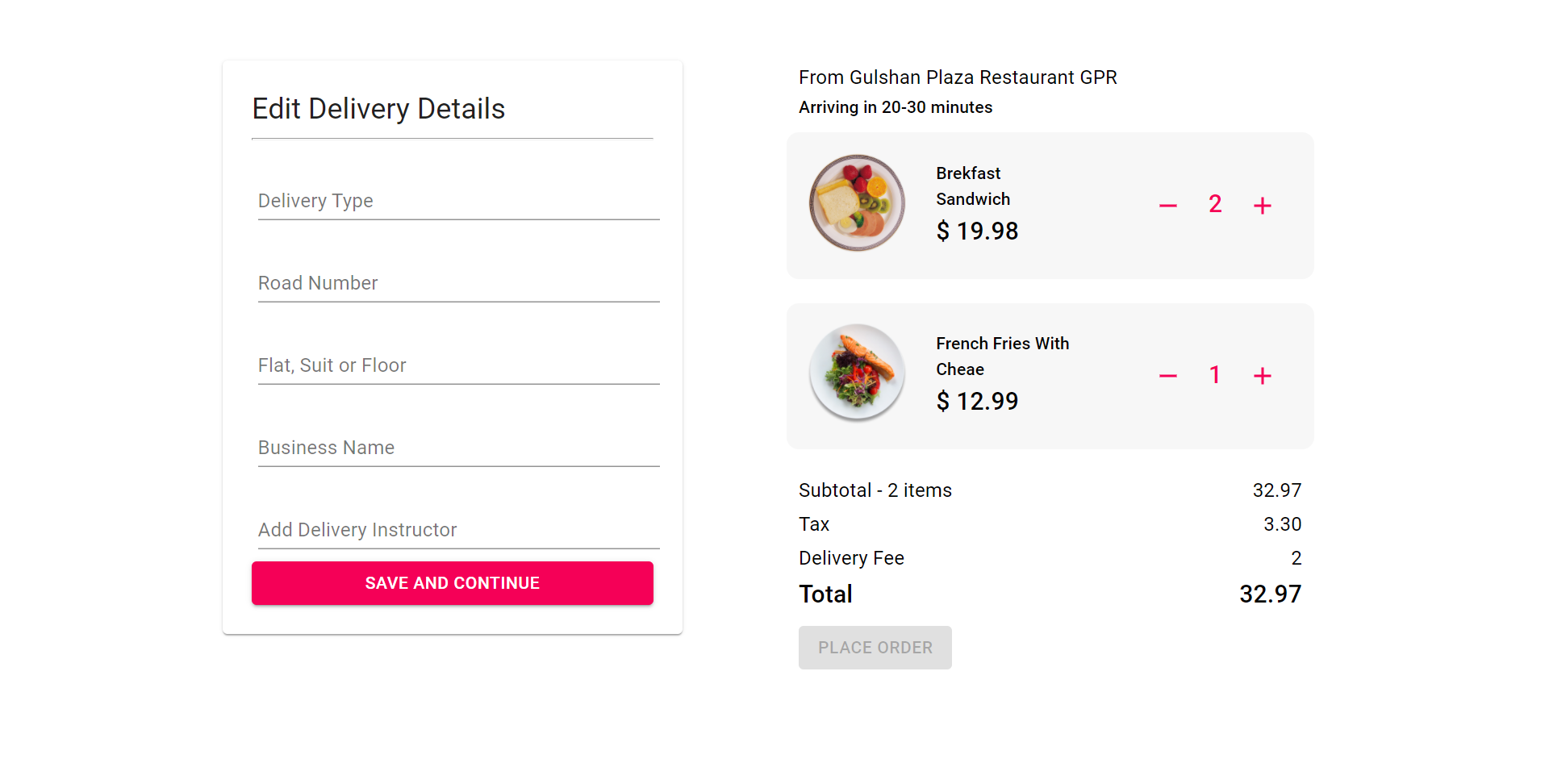Click the Brekfast Sandwich plate image
This screenshot has width=1549, height=784.
(857, 202)
